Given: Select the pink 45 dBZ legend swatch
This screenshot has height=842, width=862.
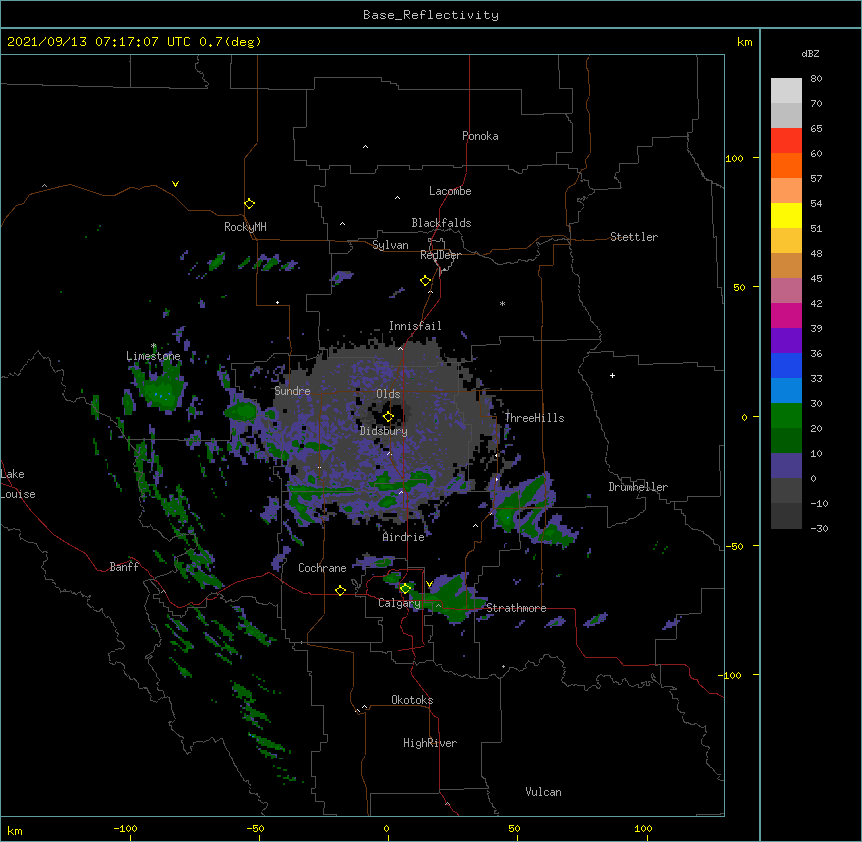Looking at the screenshot, I should pos(786,290).
